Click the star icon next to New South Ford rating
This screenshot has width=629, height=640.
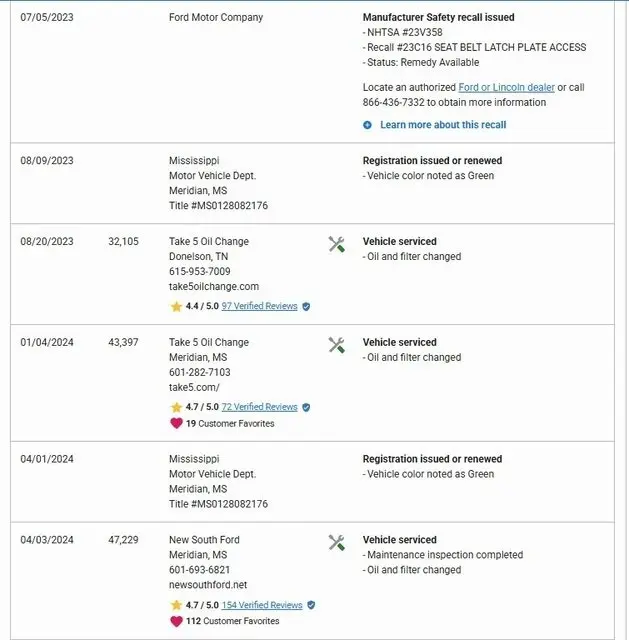pyautogui.click(x=176, y=605)
